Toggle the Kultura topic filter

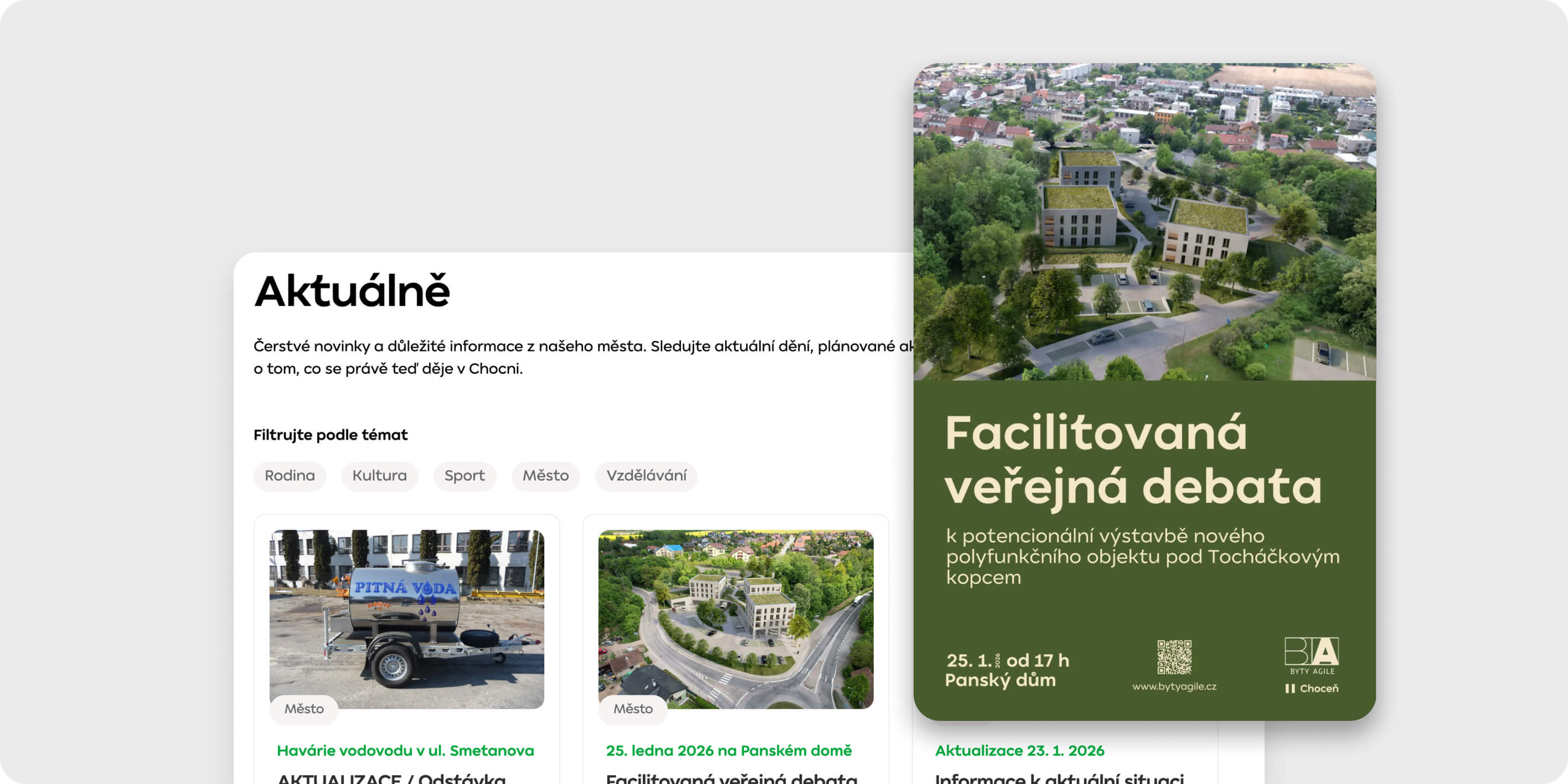(x=379, y=476)
